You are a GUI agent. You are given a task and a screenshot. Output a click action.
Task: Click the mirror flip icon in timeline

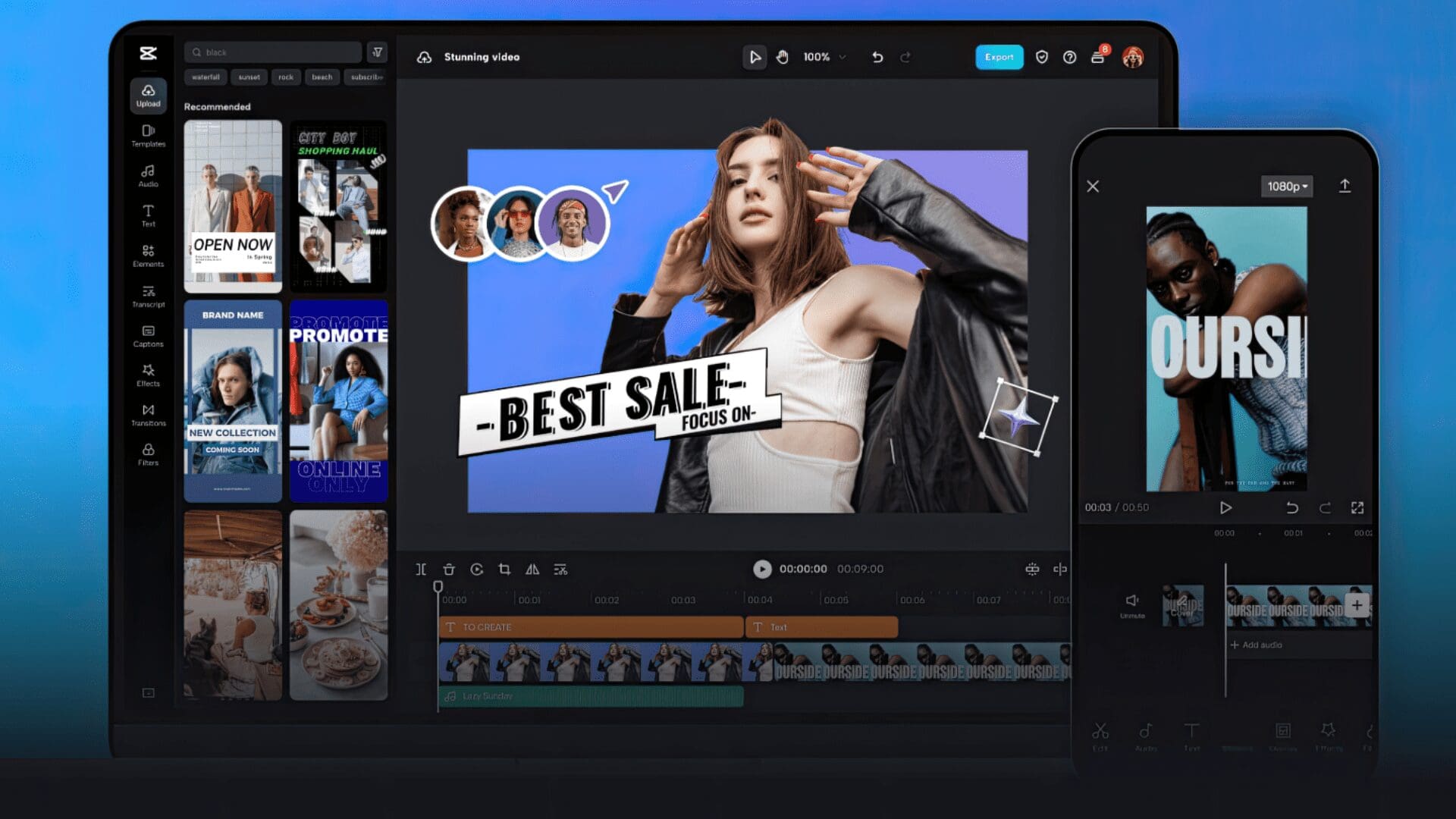[x=532, y=570]
